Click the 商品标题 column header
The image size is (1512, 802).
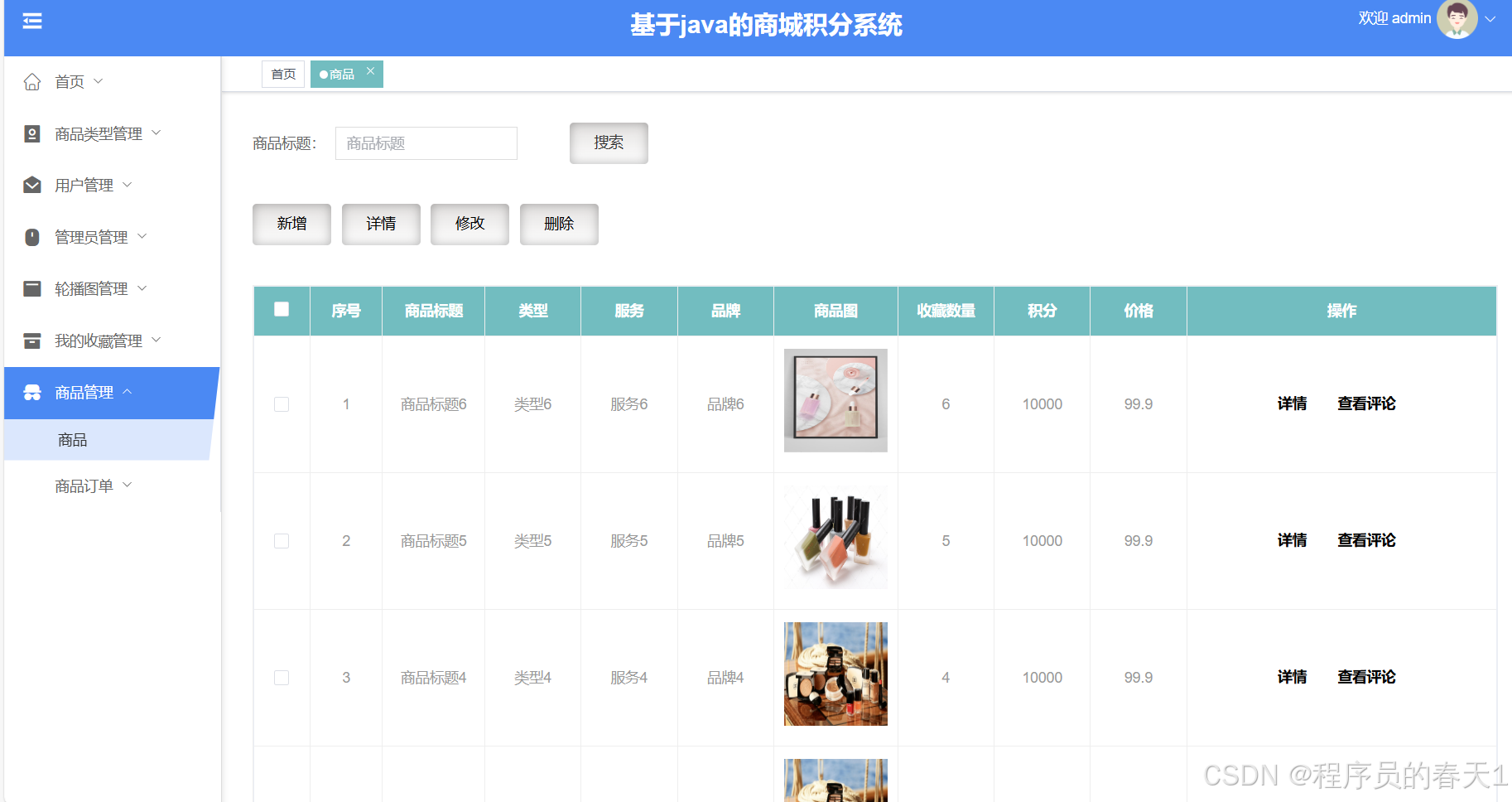pos(433,311)
